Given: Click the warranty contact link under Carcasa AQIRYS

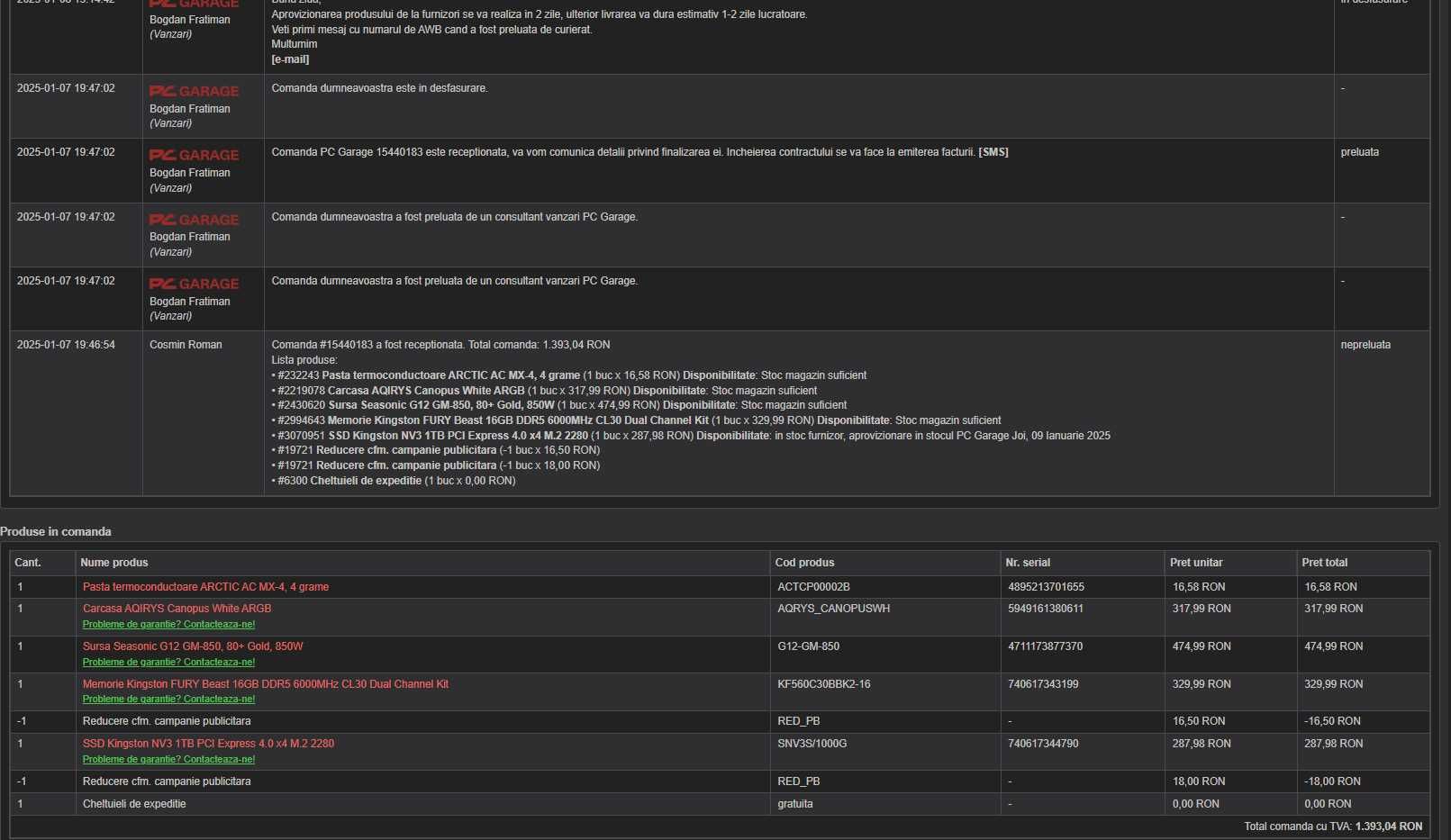Looking at the screenshot, I should coord(168,624).
